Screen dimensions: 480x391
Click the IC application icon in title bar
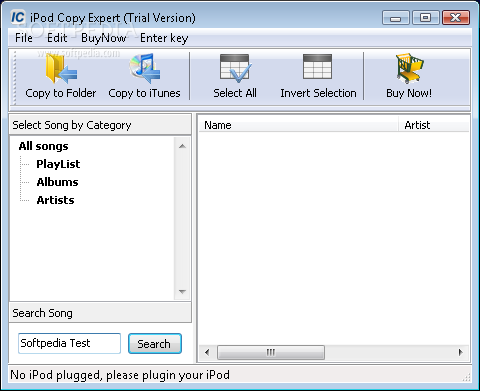click(18, 17)
